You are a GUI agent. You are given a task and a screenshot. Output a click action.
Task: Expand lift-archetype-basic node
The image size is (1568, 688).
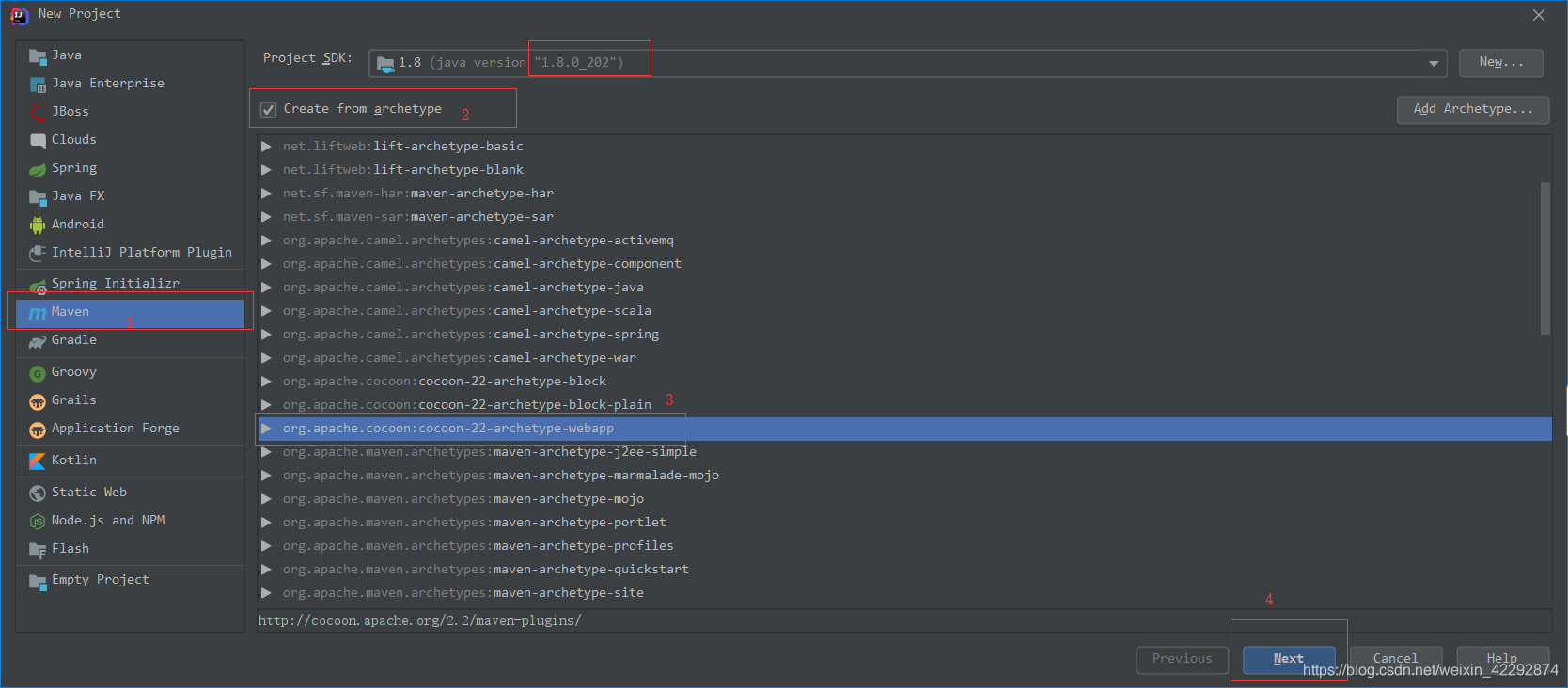266,147
